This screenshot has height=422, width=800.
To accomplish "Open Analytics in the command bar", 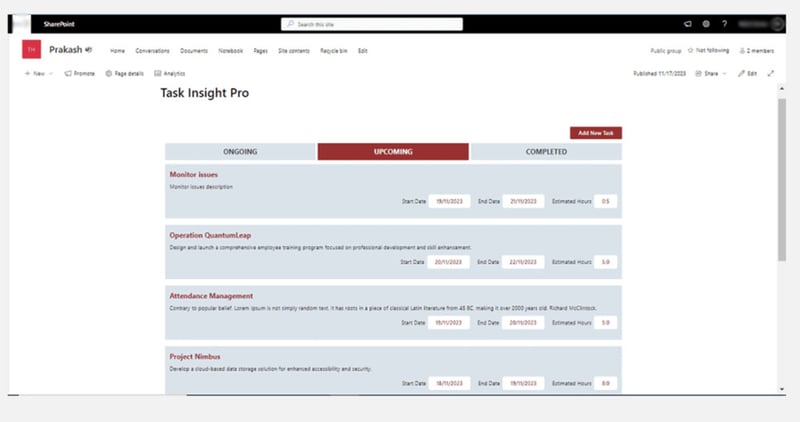I will pos(168,73).
